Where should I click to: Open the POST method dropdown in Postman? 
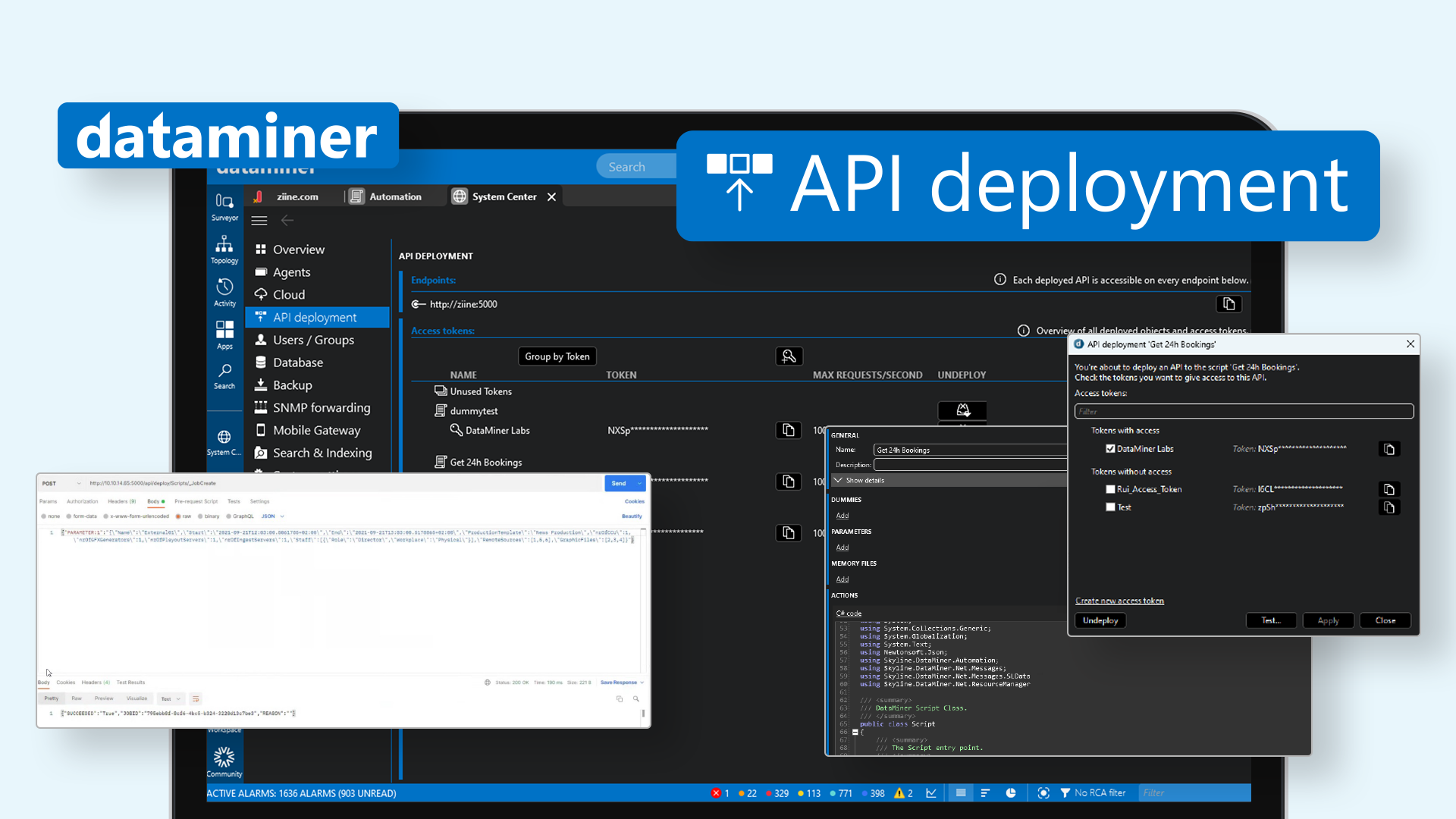[61, 483]
